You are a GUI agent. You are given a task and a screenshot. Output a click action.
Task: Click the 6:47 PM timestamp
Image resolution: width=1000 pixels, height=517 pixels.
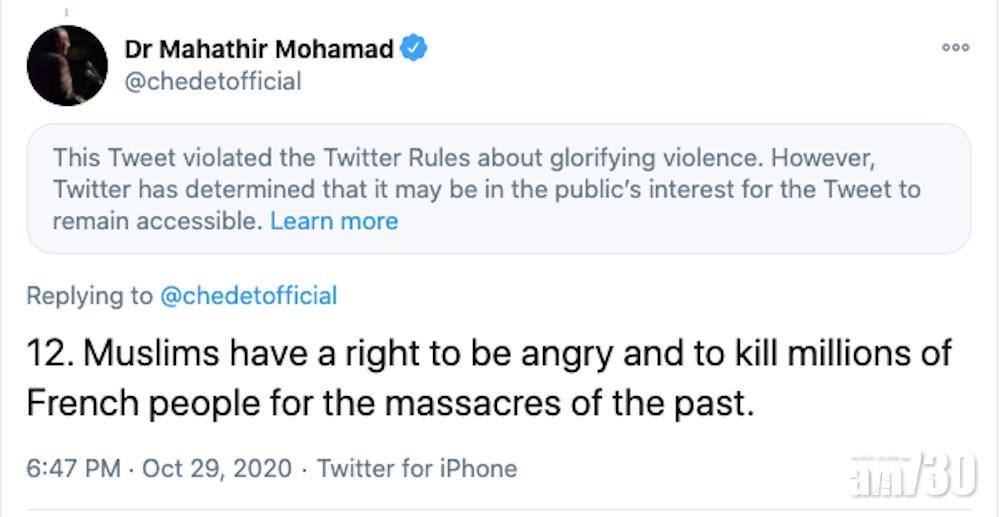[73, 468]
